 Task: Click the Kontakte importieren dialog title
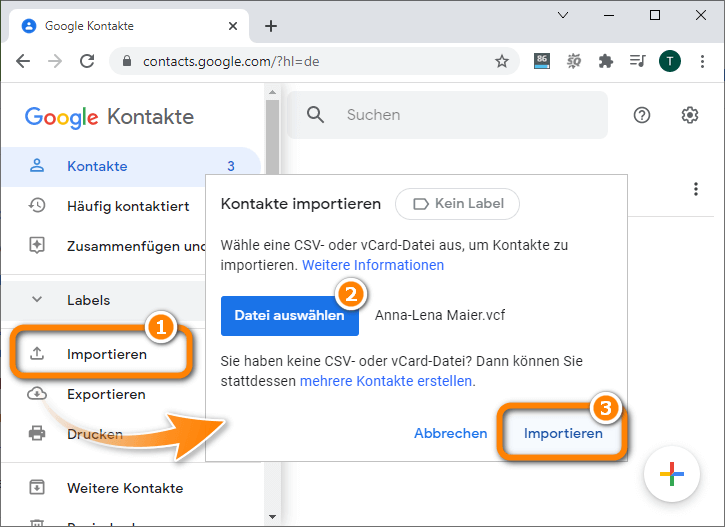click(x=301, y=204)
